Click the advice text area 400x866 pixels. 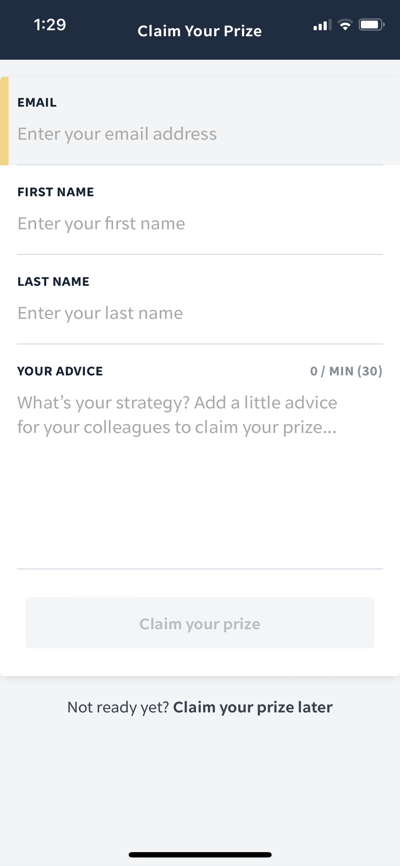(200, 475)
